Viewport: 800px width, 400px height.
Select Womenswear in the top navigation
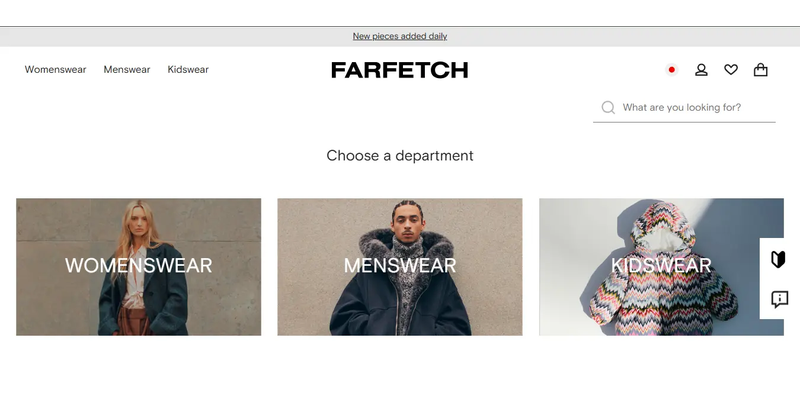pos(55,69)
